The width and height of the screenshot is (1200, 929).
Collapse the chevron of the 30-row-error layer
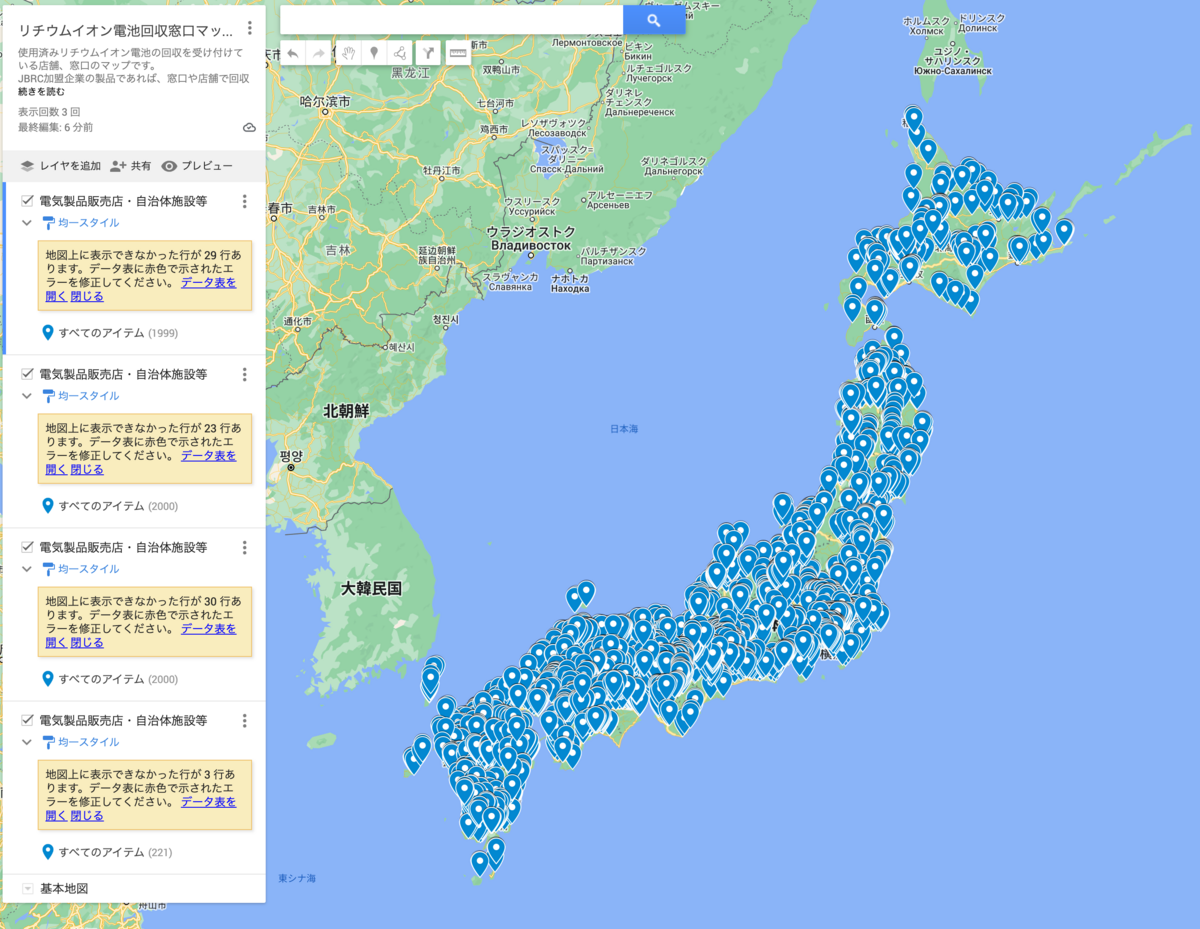click(x=27, y=569)
